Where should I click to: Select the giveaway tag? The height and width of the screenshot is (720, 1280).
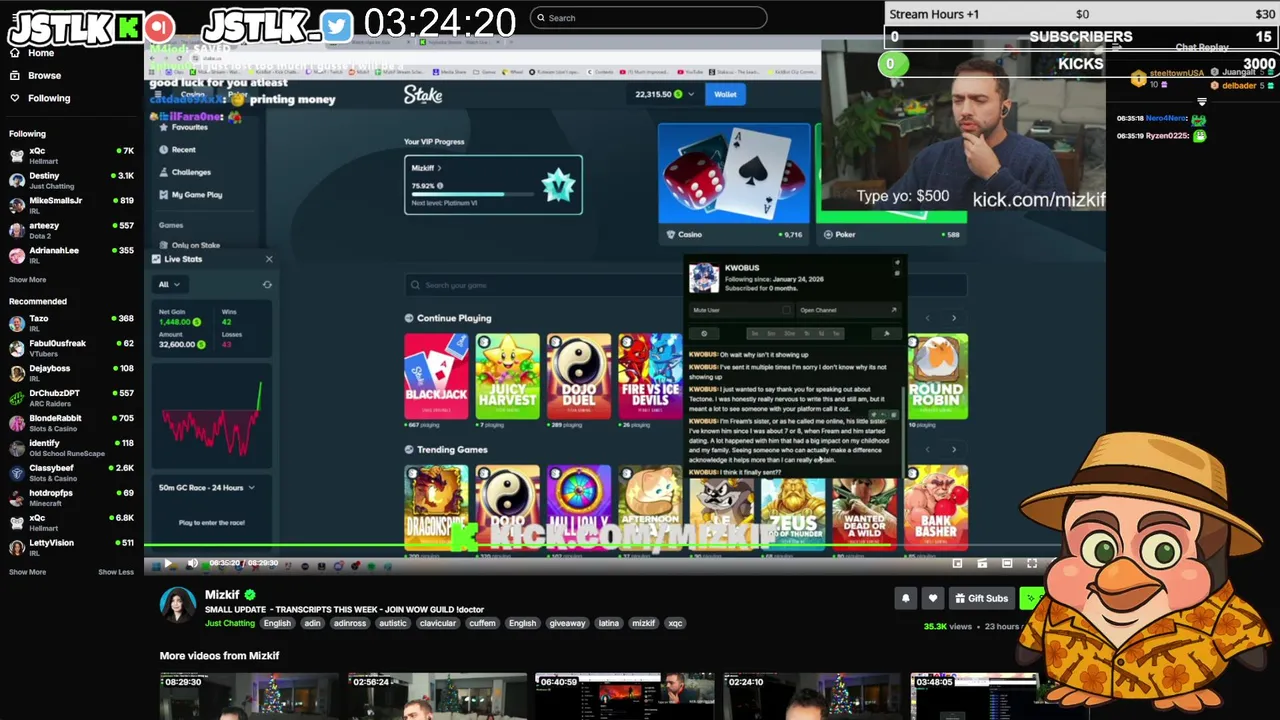567,623
